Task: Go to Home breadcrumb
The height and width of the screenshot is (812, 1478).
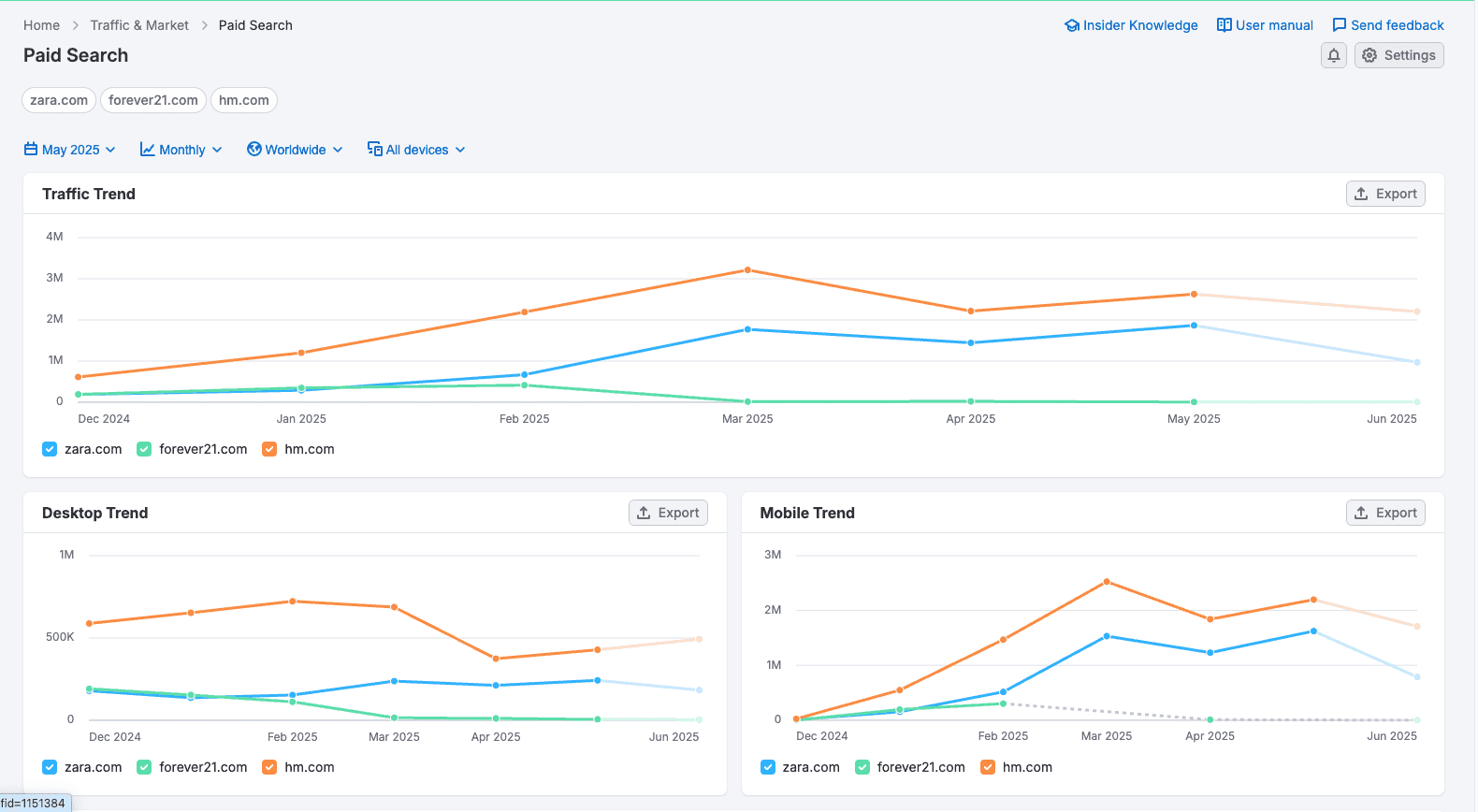Action: click(41, 25)
